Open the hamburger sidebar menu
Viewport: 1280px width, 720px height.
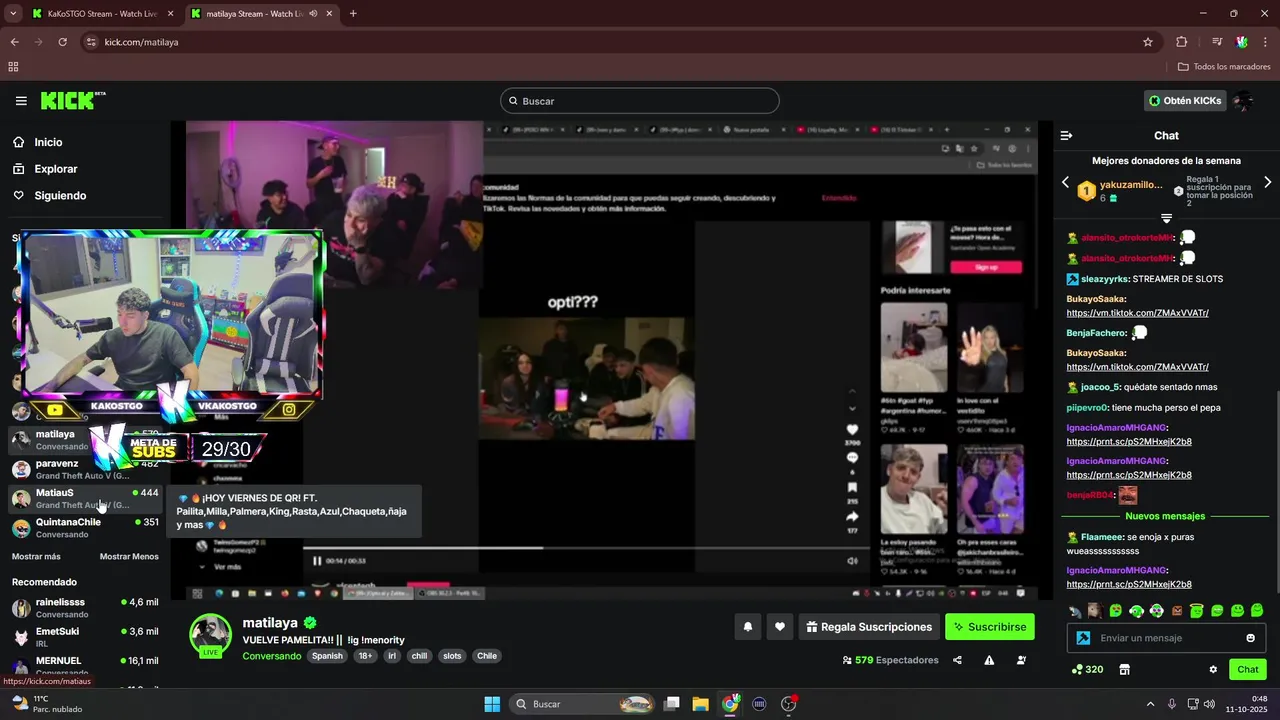click(21, 101)
